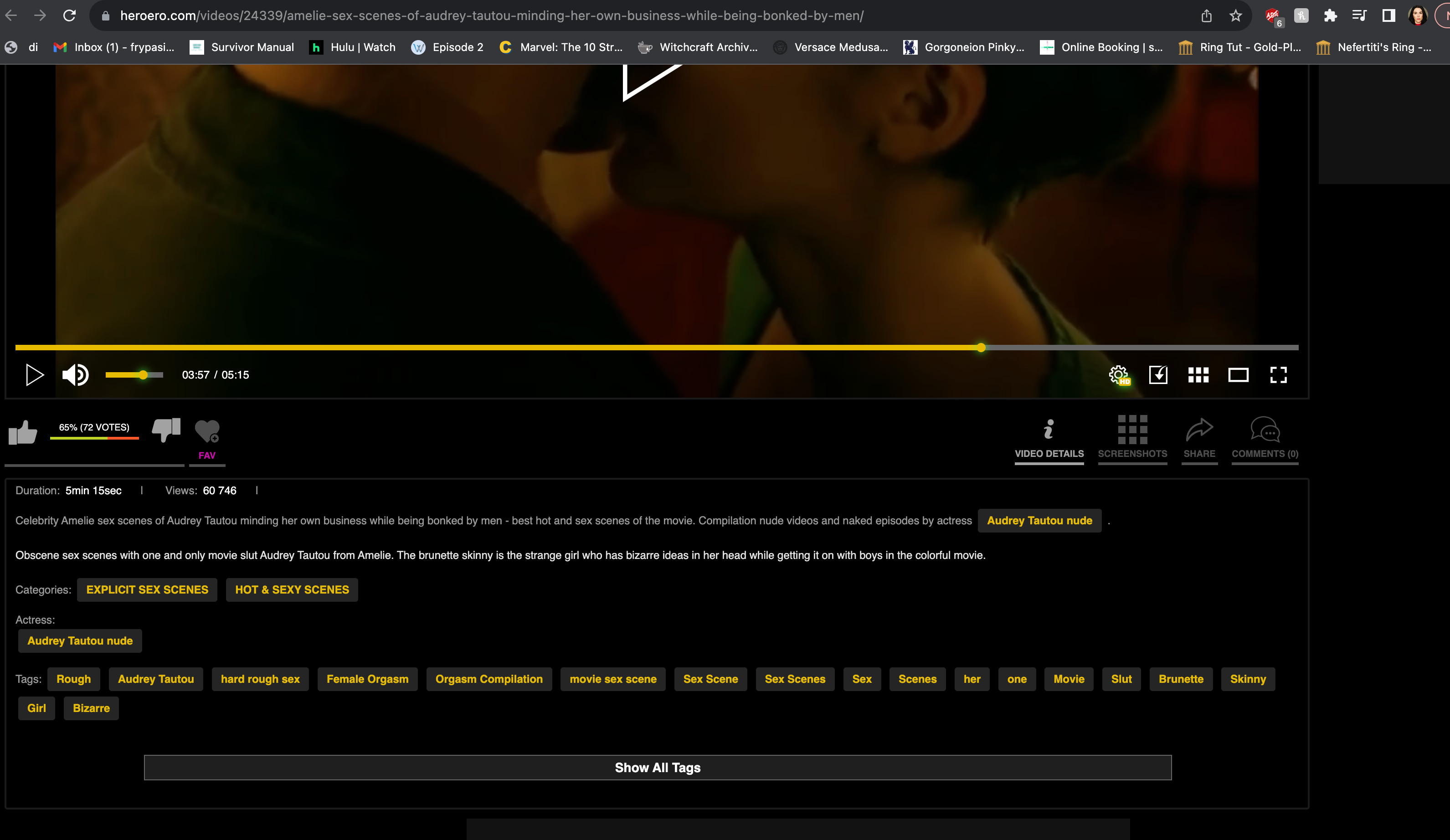Screen dimensions: 1450x840
Task: Open the Gorgoneion Pinky... bookmark
Action: coord(964,47)
